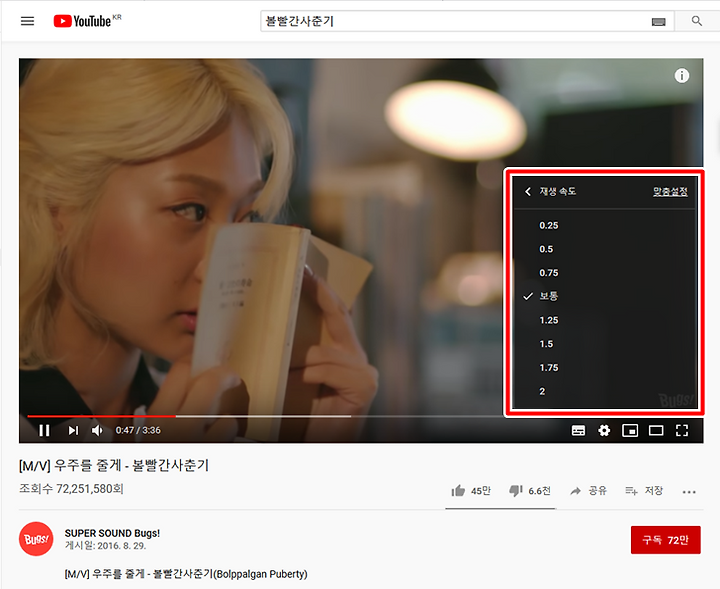
Task: Share the video 공유
Action: pos(588,491)
